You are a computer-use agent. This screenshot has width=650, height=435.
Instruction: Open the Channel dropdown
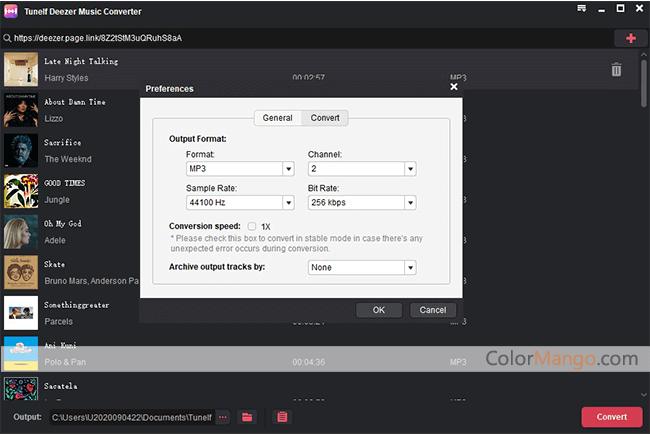click(410, 170)
